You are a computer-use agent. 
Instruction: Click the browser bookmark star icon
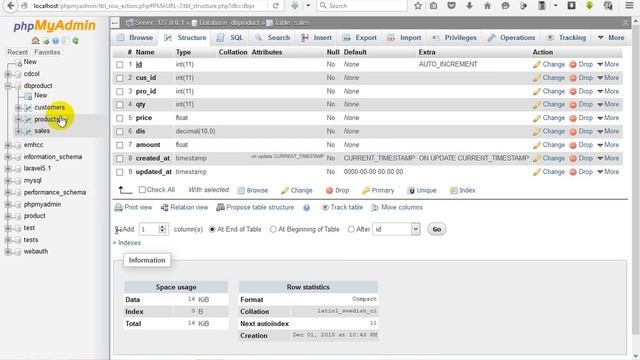click(418, 6)
